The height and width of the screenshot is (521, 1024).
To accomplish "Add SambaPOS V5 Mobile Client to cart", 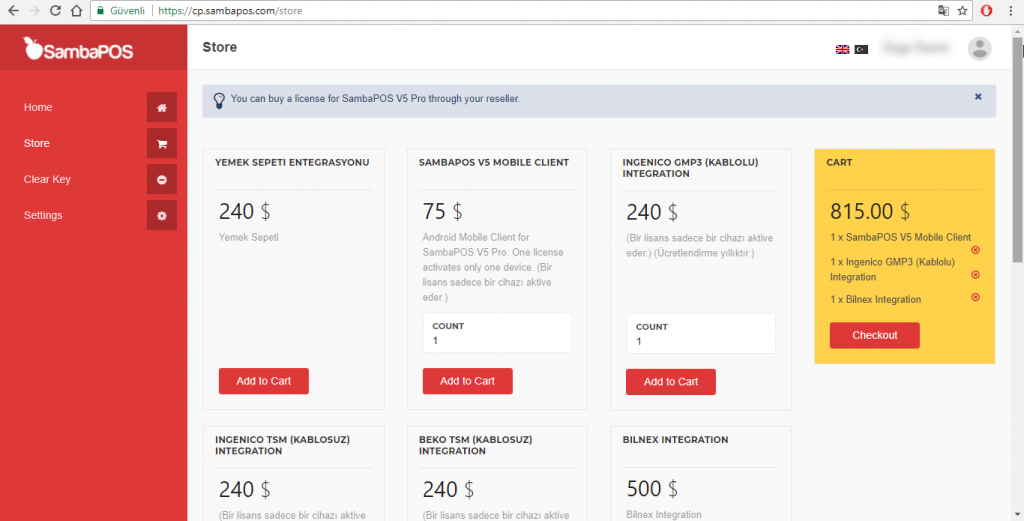I will coord(467,381).
